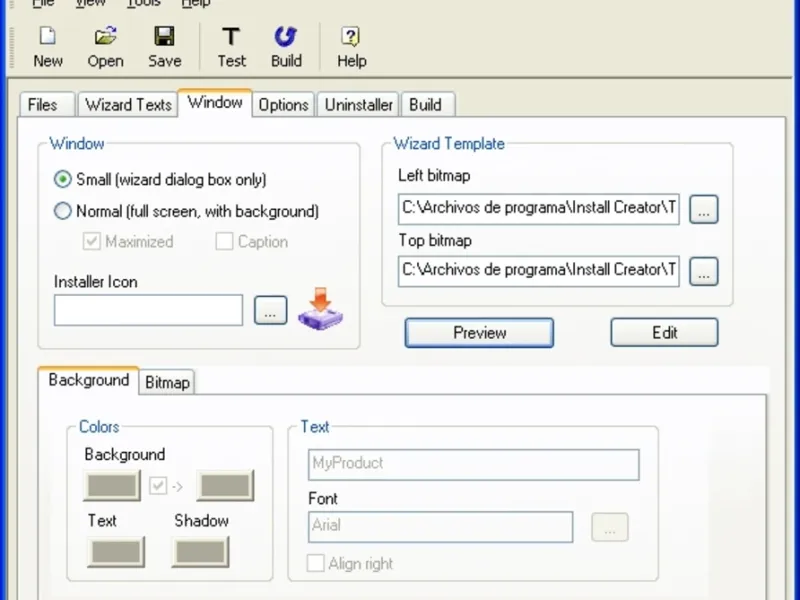Run the Build toolbar icon
800x600 pixels.
(286, 37)
